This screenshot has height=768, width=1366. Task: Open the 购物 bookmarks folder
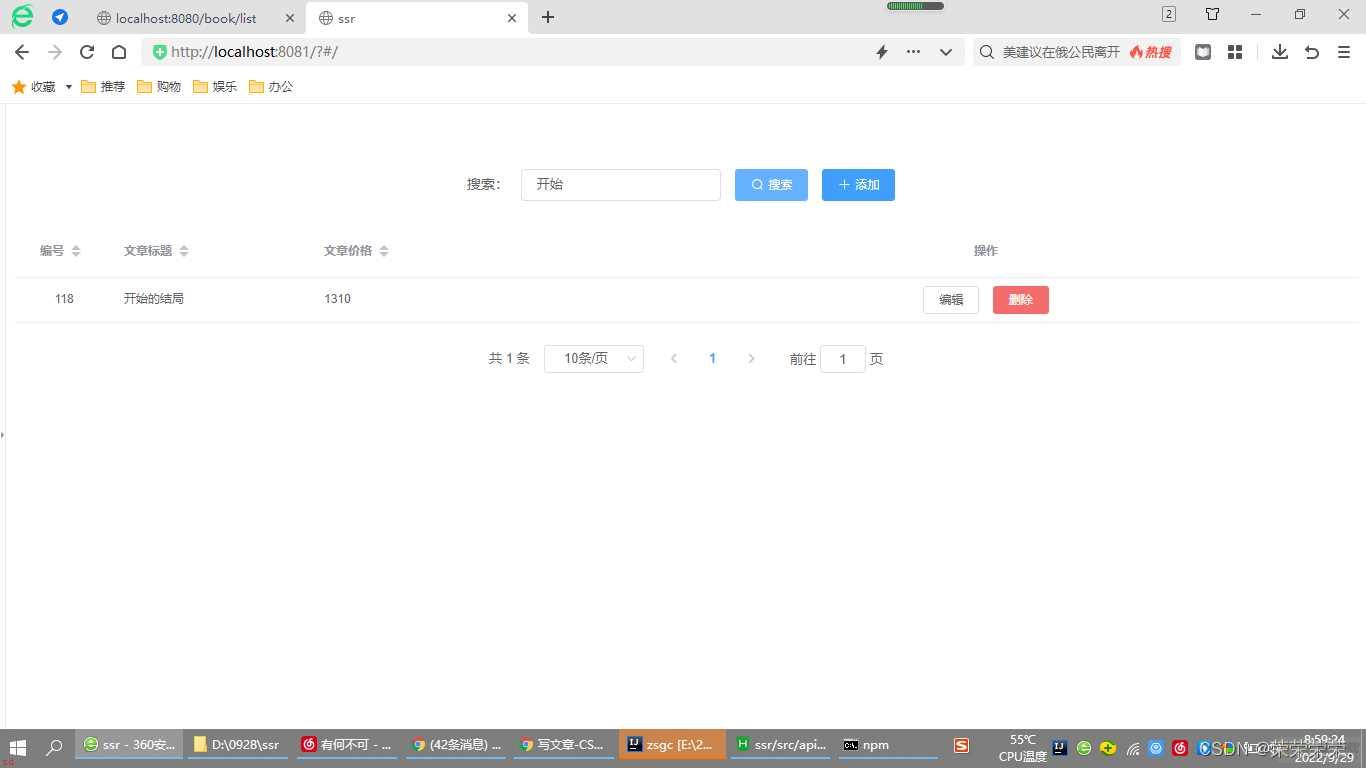tap(159, 87)
